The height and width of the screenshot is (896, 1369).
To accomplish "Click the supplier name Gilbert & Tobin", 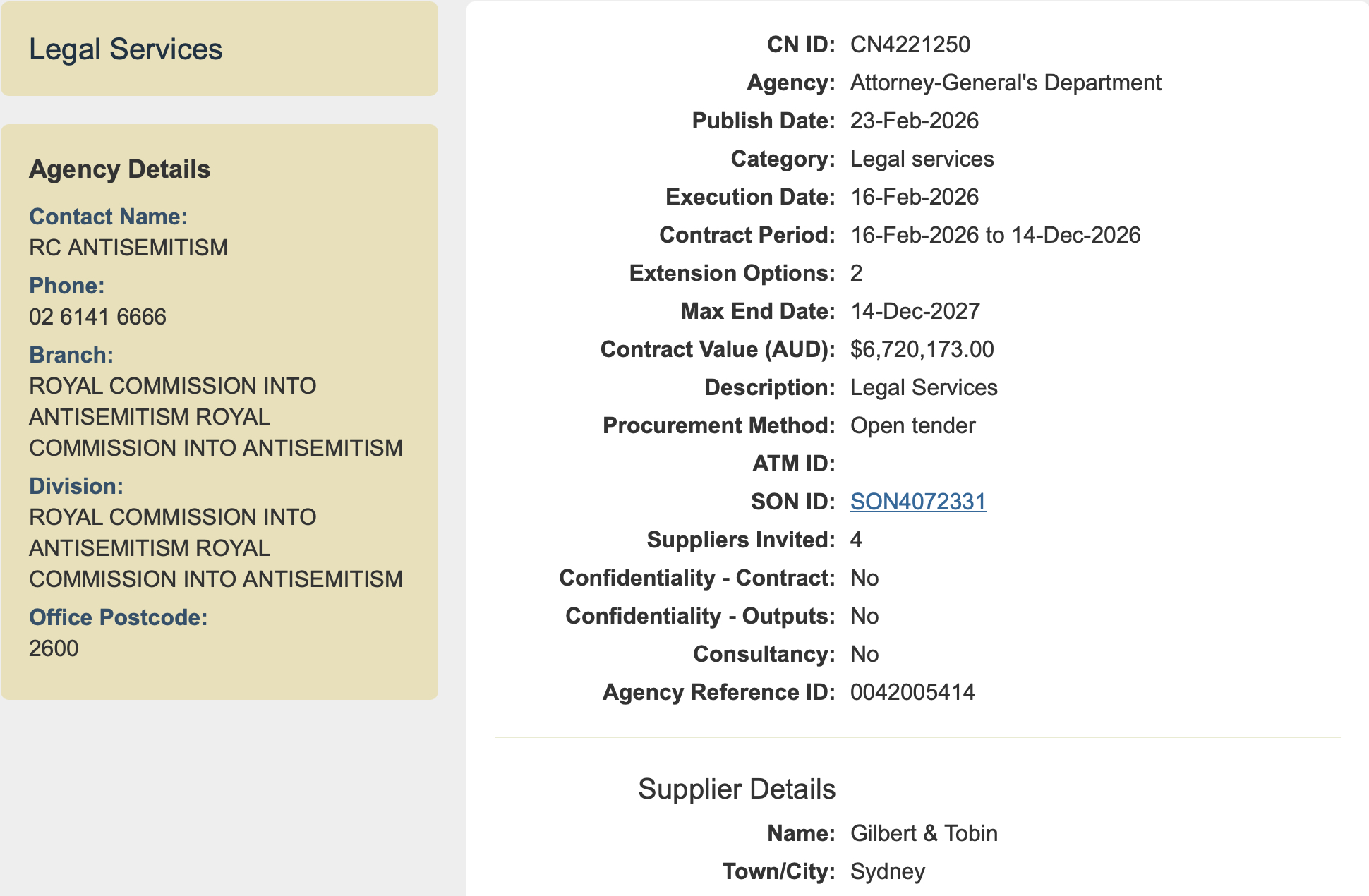I will (x=924, y=833).
